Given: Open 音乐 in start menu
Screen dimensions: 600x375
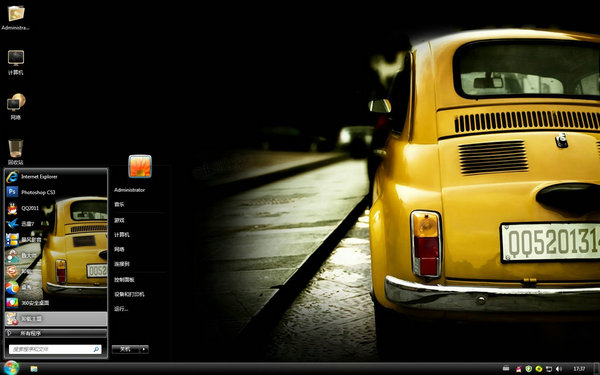Looking at the screenshot, I should [x=119, y=205].
